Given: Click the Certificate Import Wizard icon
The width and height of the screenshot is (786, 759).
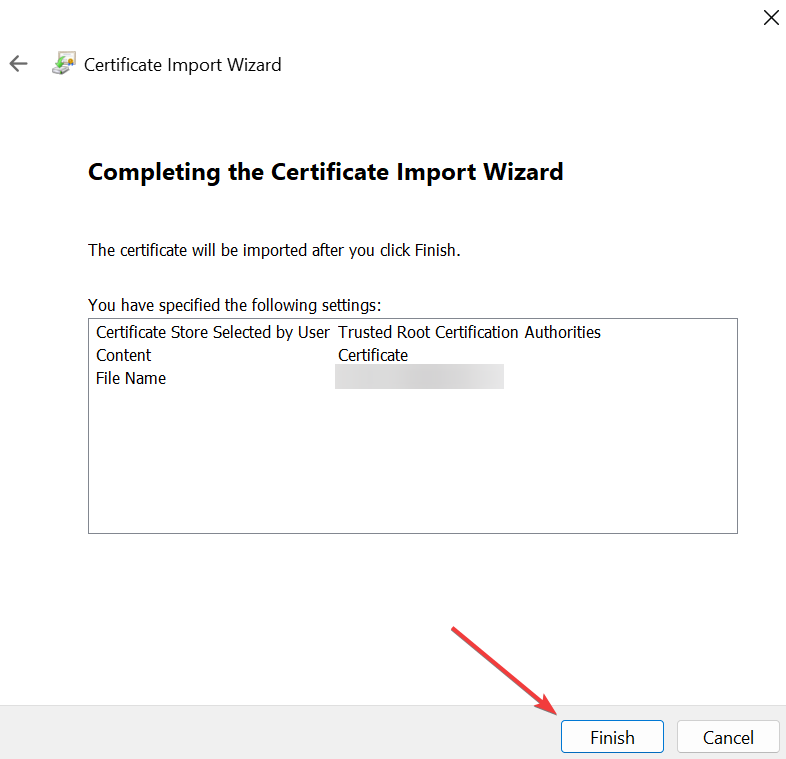Looking at the screenshot, I should 64,64.
